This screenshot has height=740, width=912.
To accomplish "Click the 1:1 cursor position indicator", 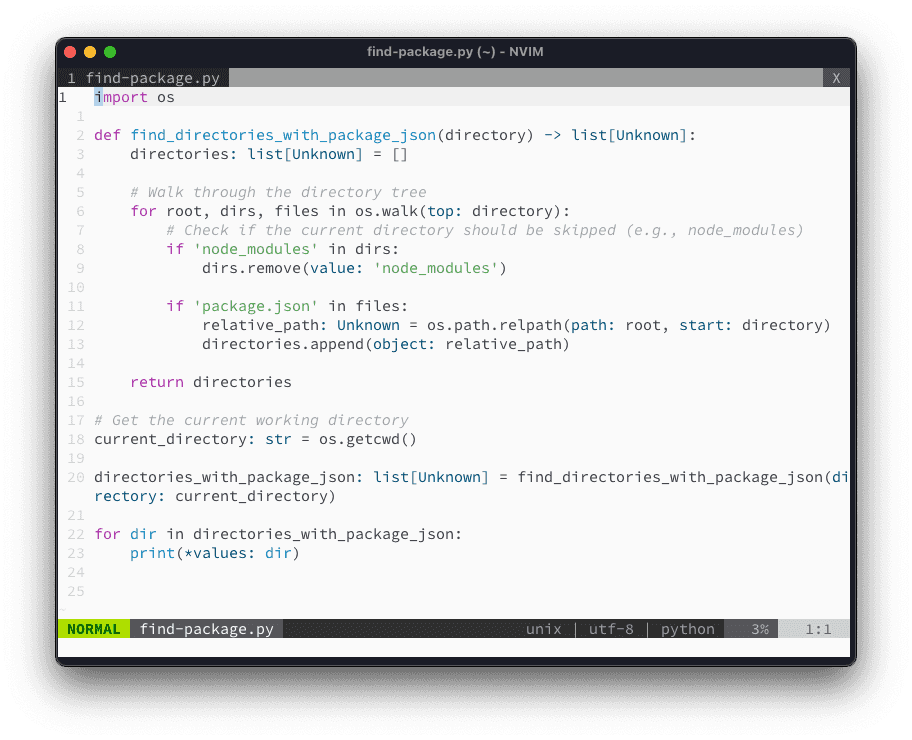I will click(x=818, y=629).
